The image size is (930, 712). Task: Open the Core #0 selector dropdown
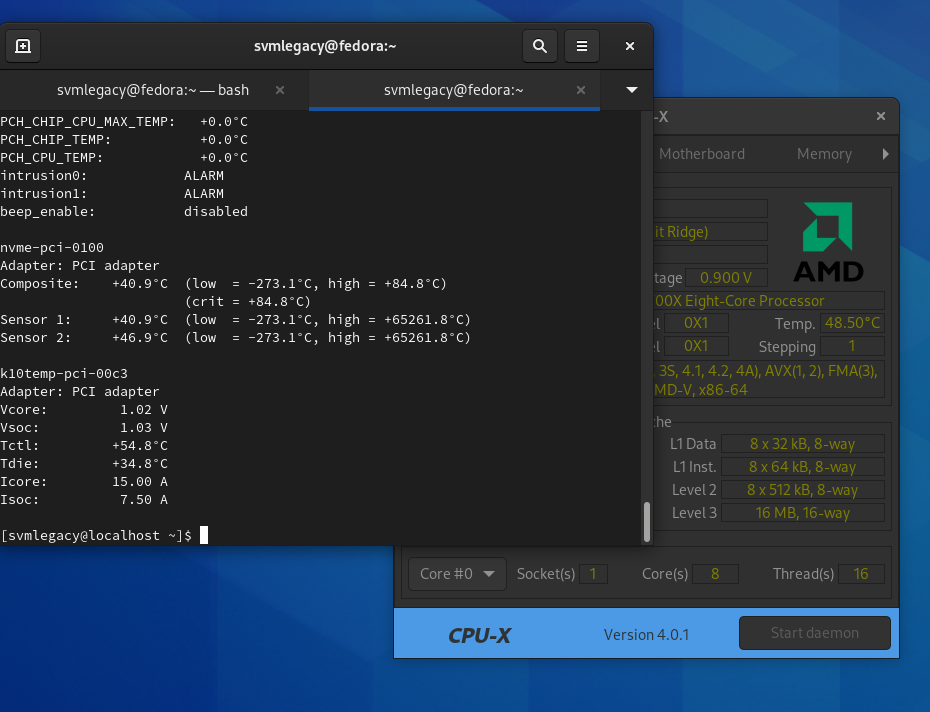click(x=457, y=573)
